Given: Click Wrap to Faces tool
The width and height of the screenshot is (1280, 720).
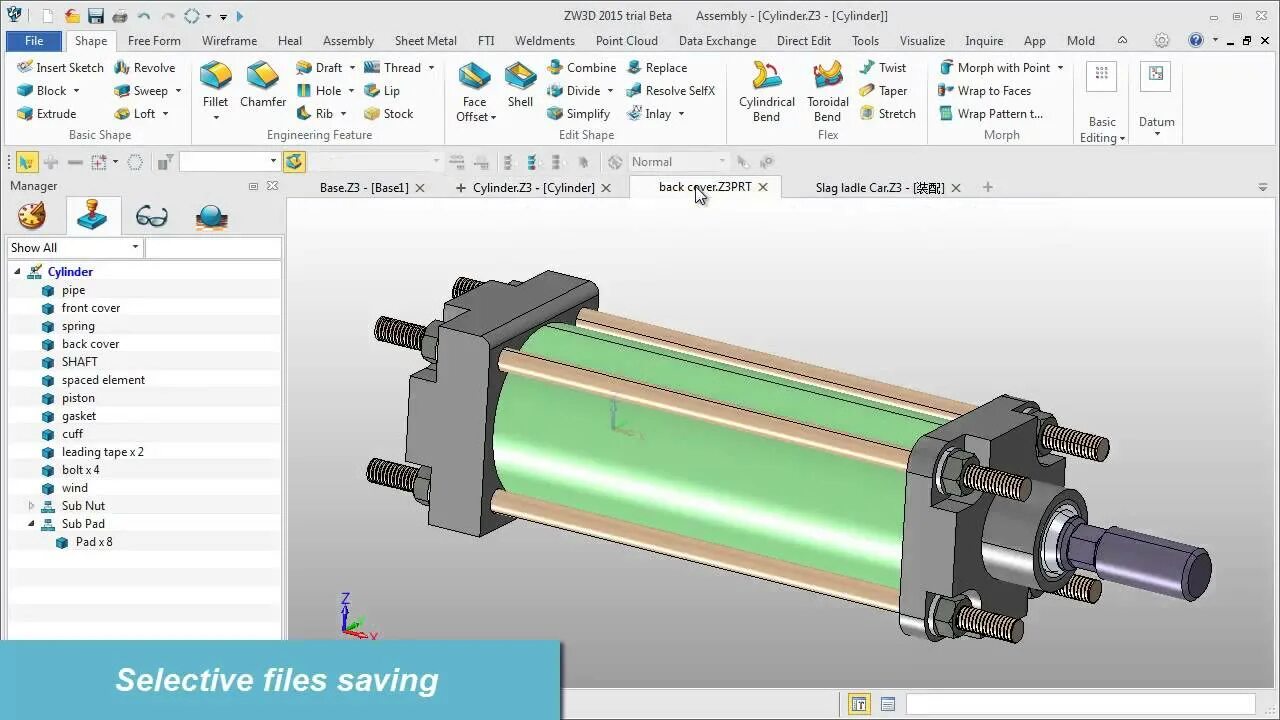Looking at the screenshot, I should (984, 91).
